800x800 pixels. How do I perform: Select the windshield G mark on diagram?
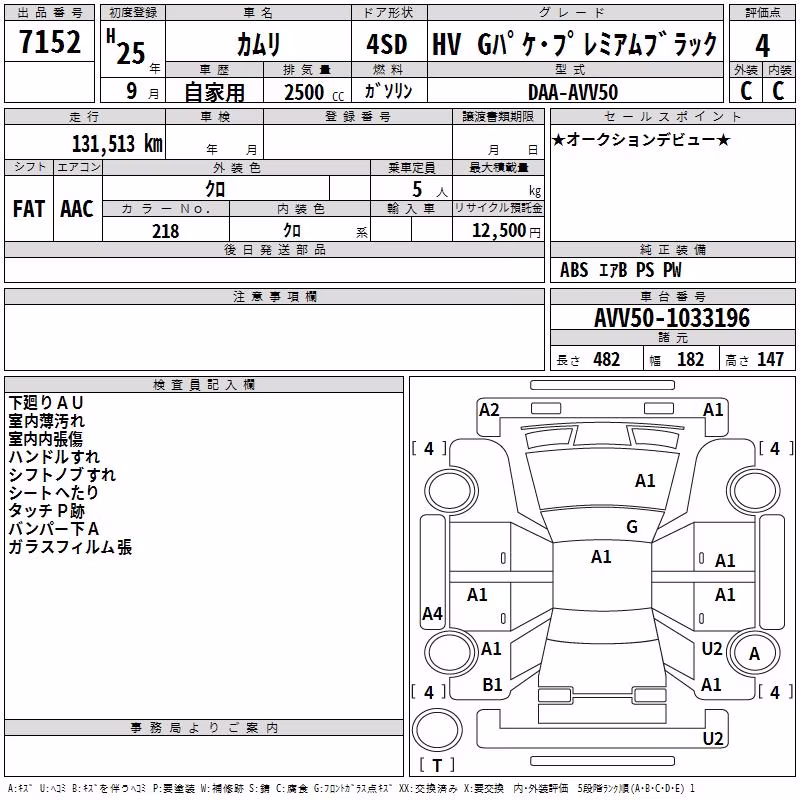632,527
